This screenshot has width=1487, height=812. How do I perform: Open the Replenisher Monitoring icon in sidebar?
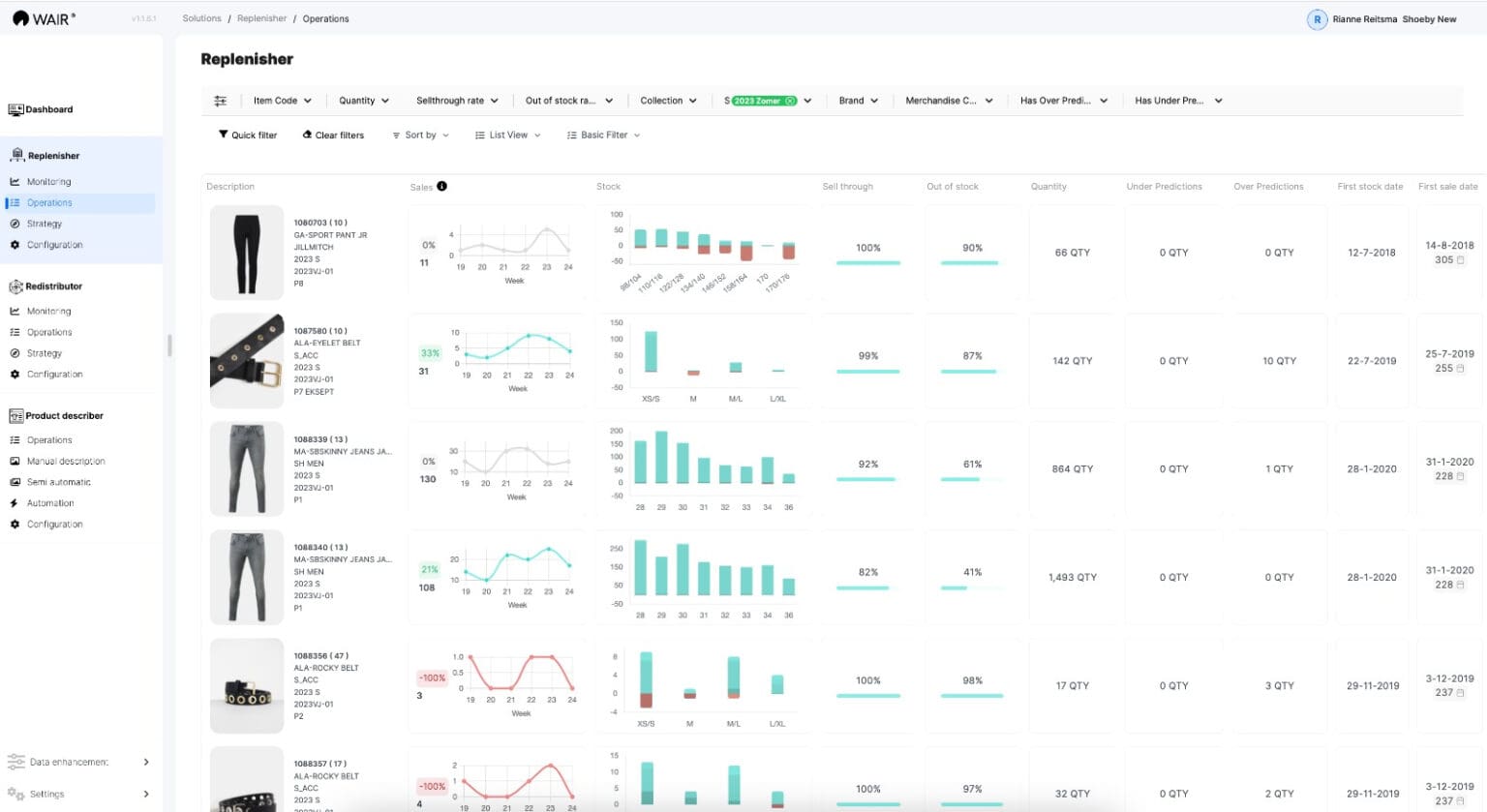pyautogui.click(x=16, y=181)
